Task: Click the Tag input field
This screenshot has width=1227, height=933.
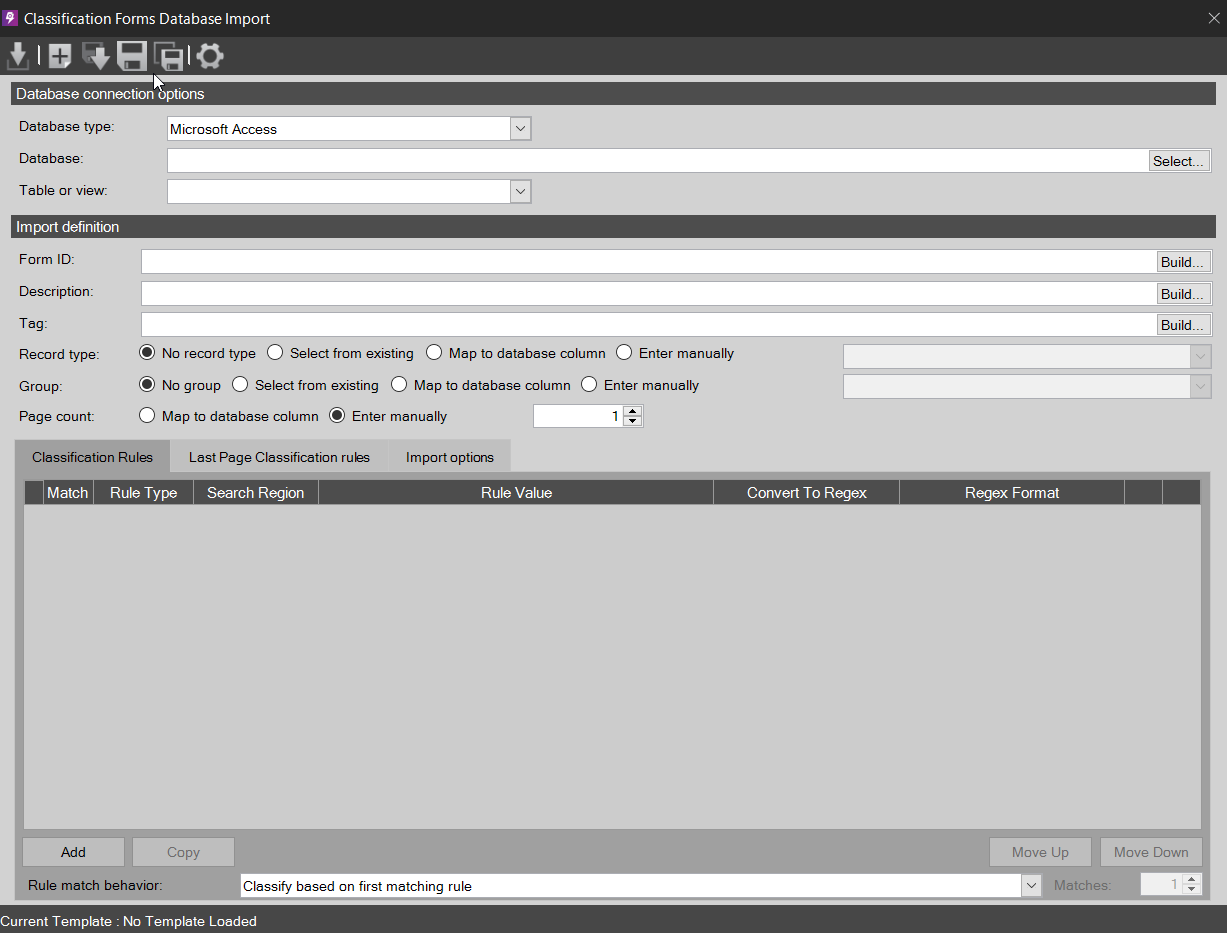Action: click(648, 325)
